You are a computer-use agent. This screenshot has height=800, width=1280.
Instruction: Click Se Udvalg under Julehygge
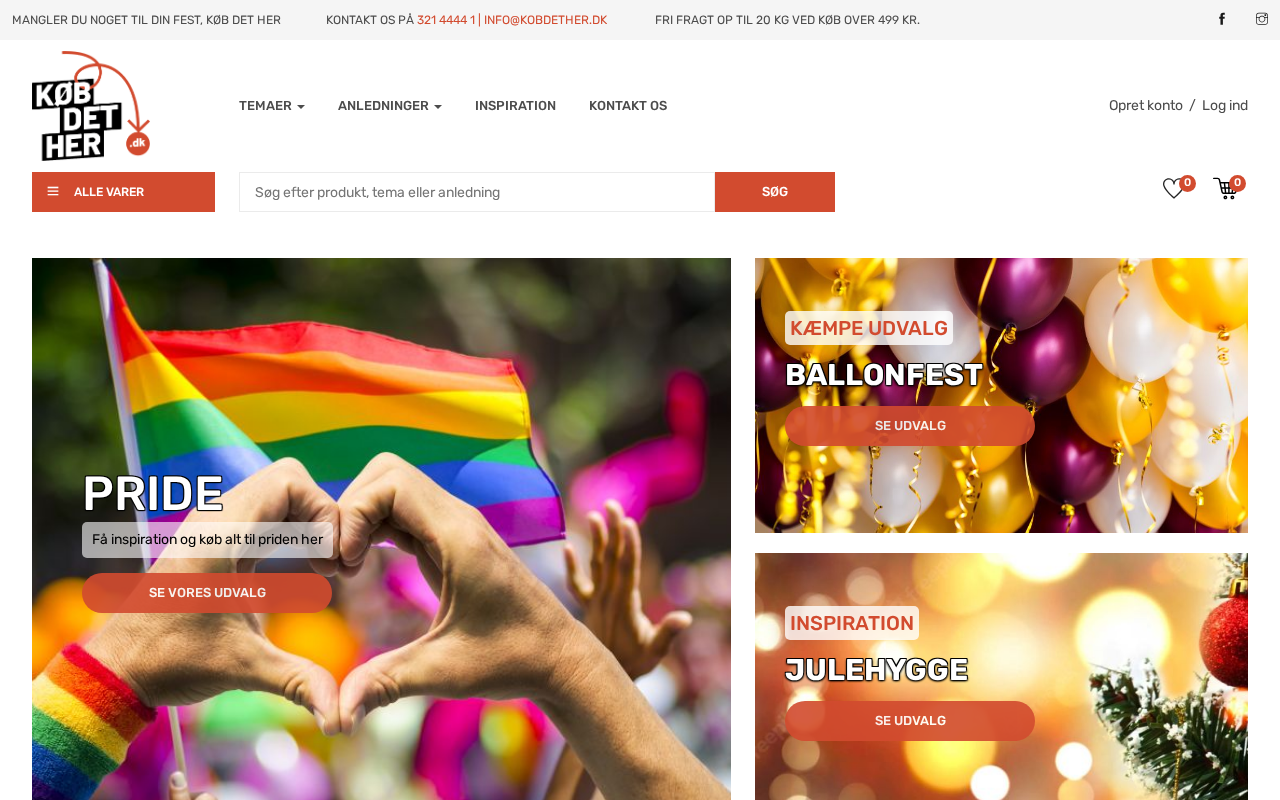click(x=910, y=721)
